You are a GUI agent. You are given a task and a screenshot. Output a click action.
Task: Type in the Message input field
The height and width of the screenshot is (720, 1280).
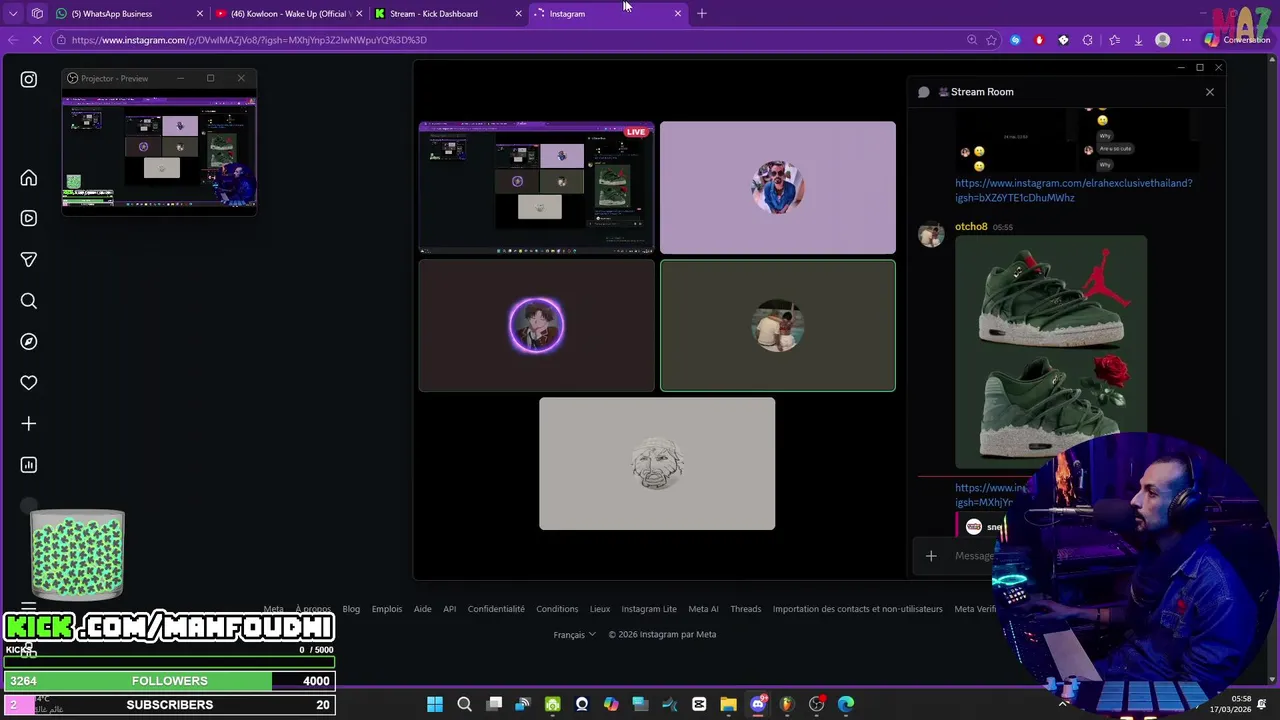pyautogui.click(x=975, y=556)
